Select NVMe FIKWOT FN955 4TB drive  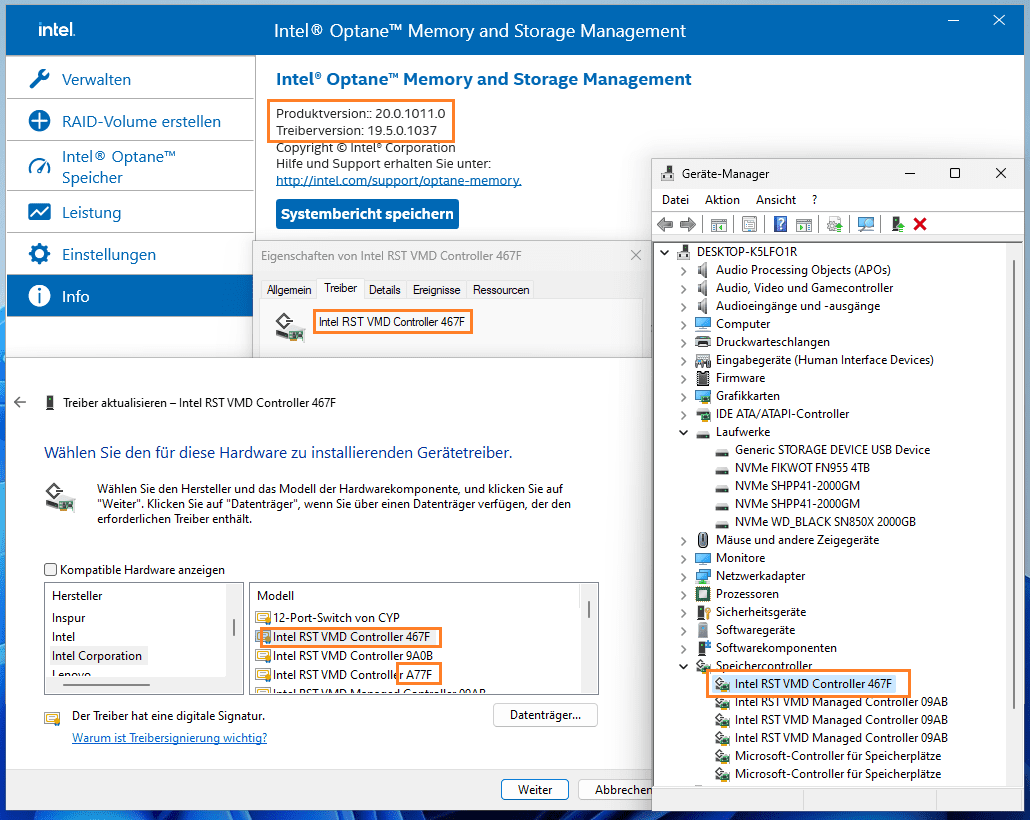pos(802,468)
